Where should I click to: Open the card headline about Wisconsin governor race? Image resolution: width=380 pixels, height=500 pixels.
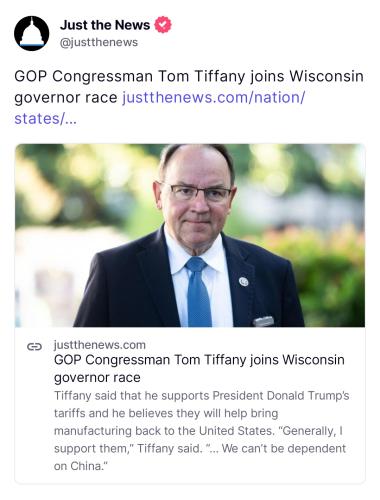coord(199,368)
